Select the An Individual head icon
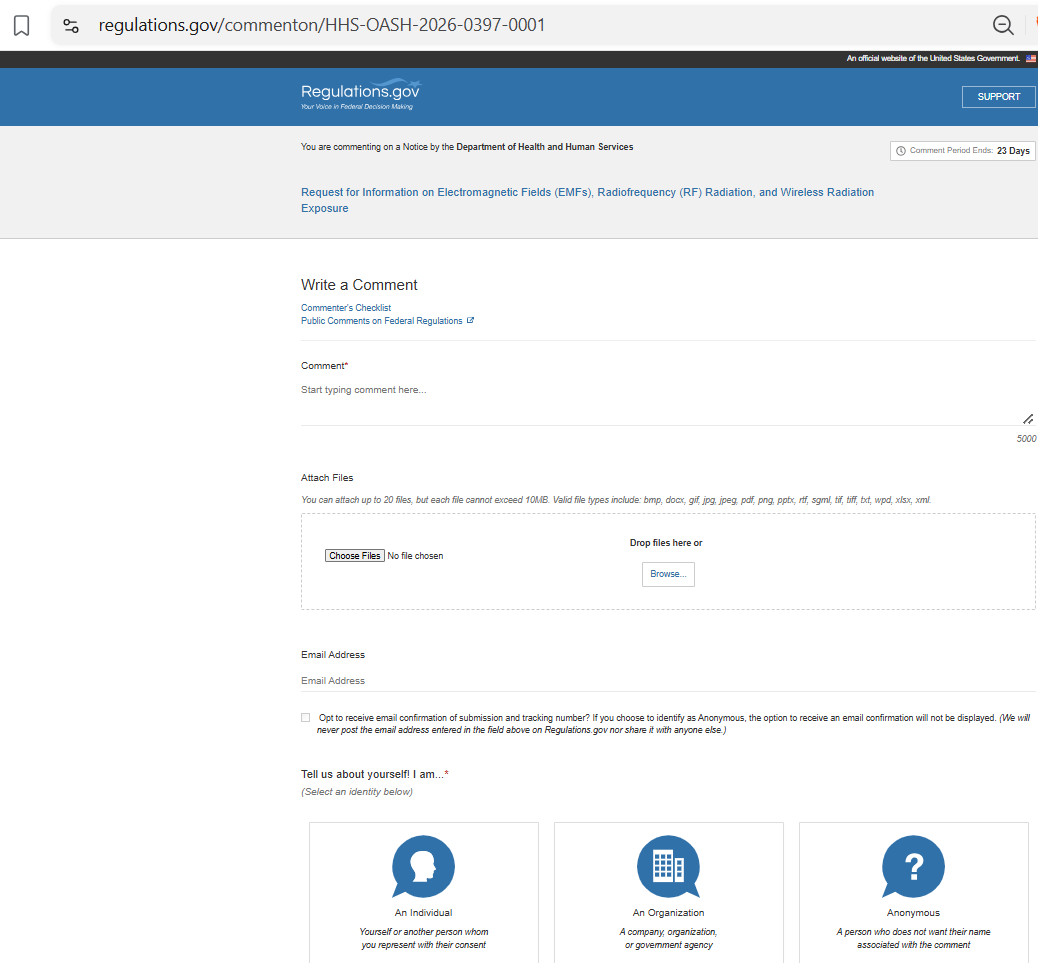Viewport: 1038px width, 963px height. tap(423, 866)
